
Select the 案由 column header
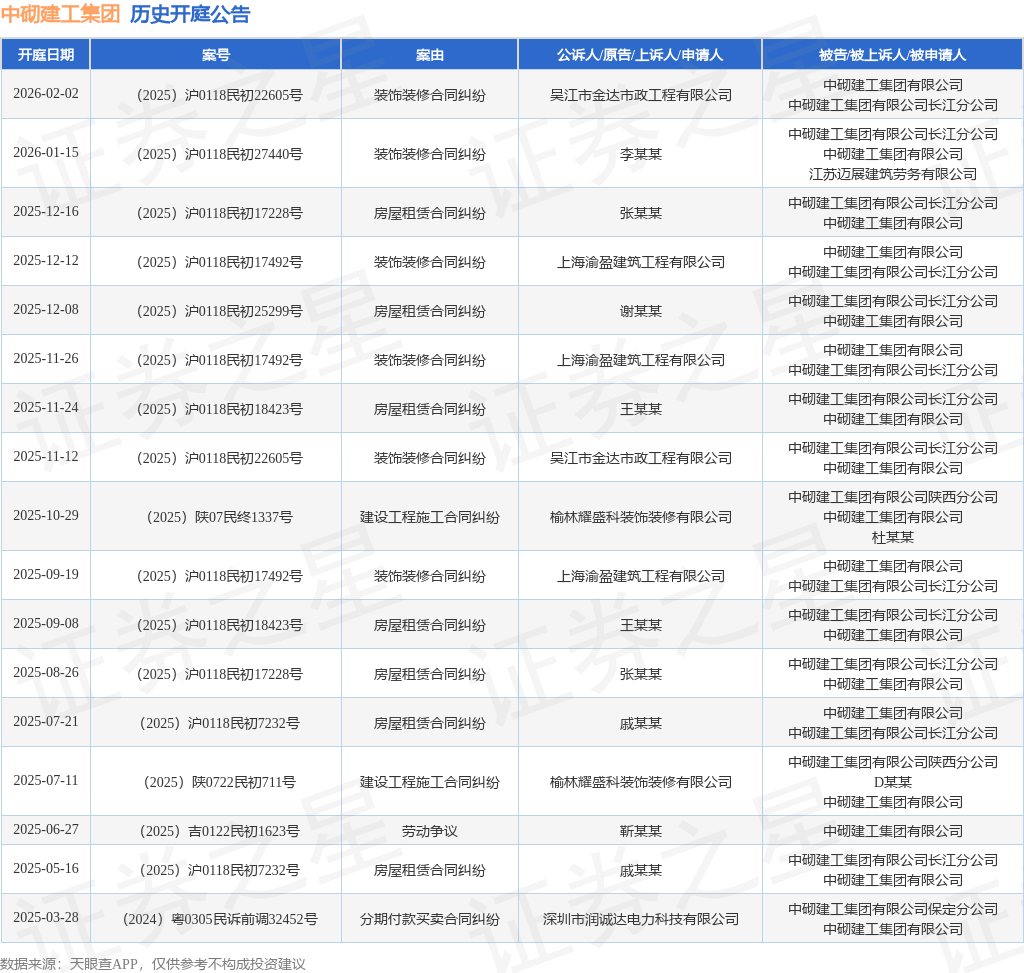pyautogui.click(x=430, y=55)
